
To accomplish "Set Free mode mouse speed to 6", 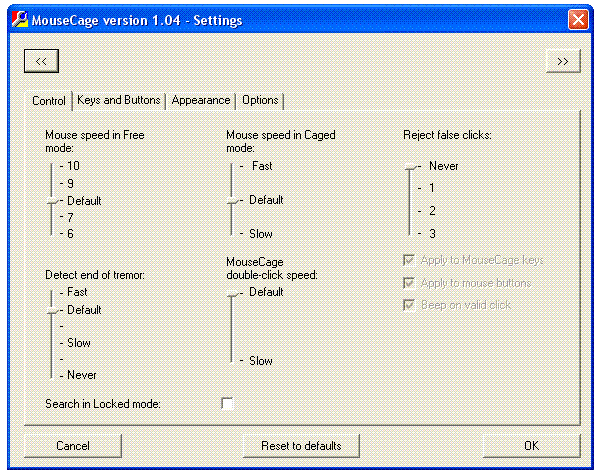I will tap(70, 233).
